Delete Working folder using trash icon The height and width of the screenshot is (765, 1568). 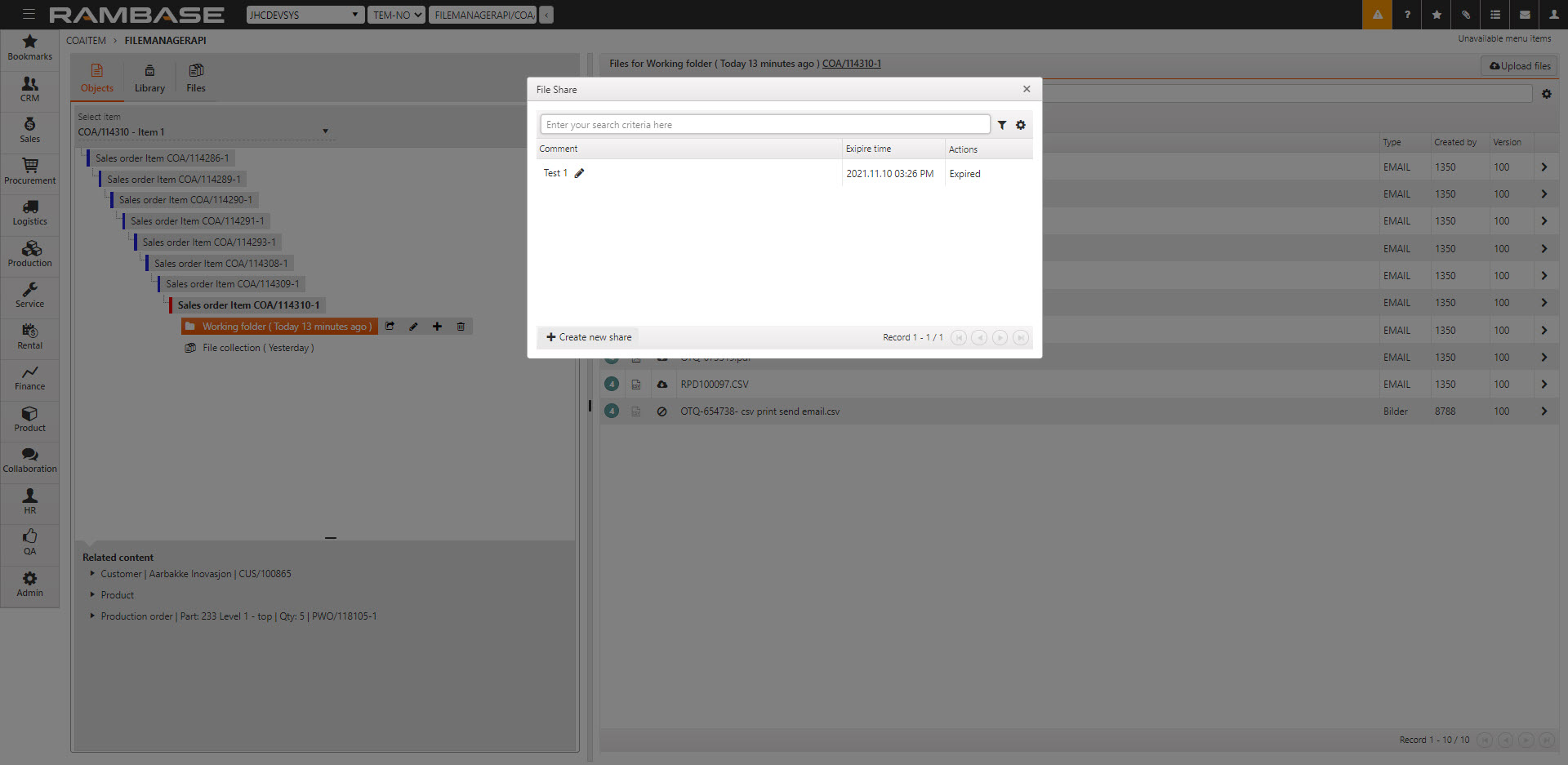click(461, 327)
